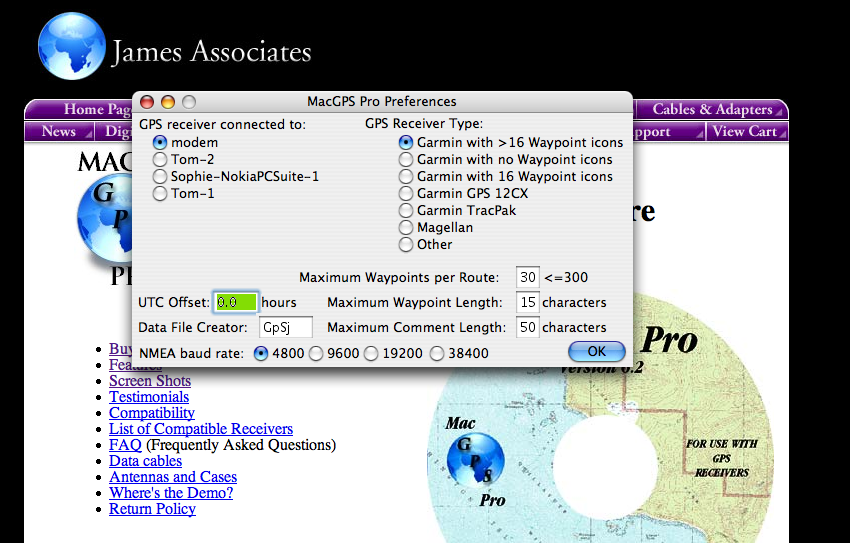The width and height of the screenshot is (850, 543).
Task: Click the OK button in Preferences
Action: coord(596,351)
